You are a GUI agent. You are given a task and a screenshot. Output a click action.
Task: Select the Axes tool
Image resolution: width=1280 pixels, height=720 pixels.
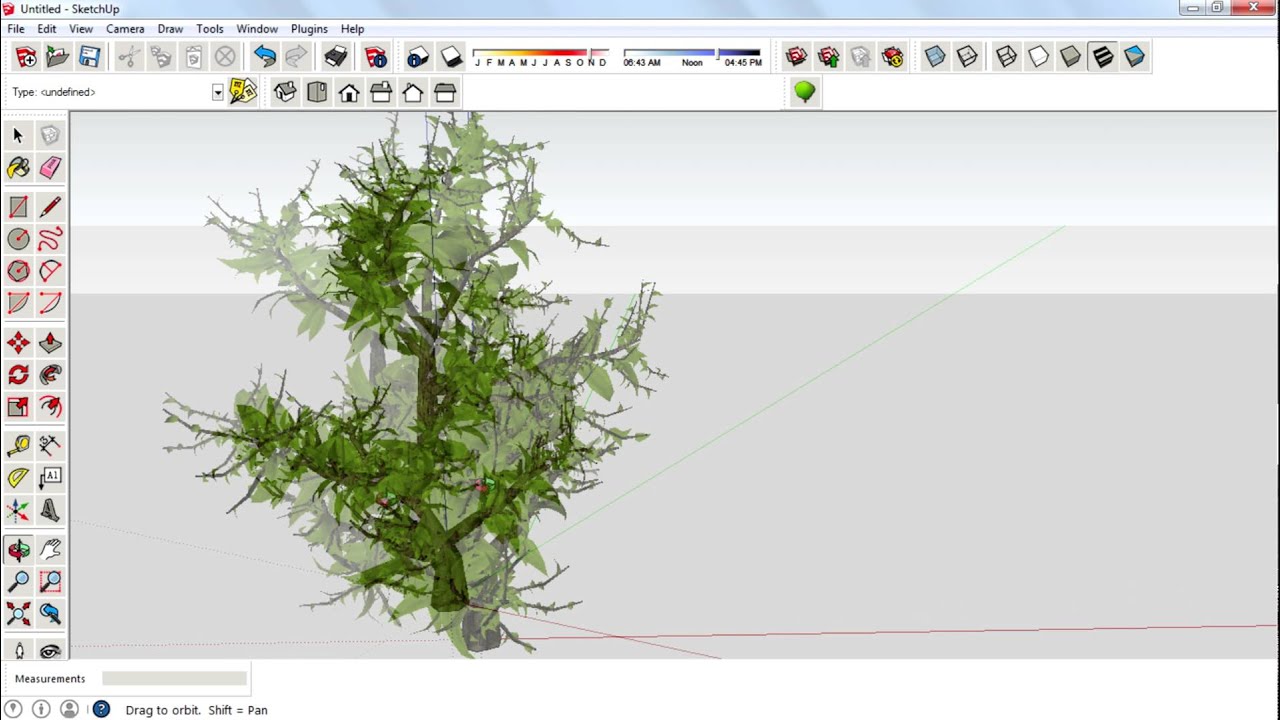(18, 511)
